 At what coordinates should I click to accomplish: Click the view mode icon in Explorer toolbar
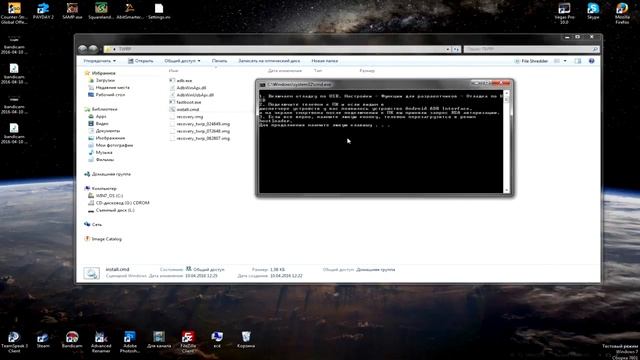click(557, 61)
